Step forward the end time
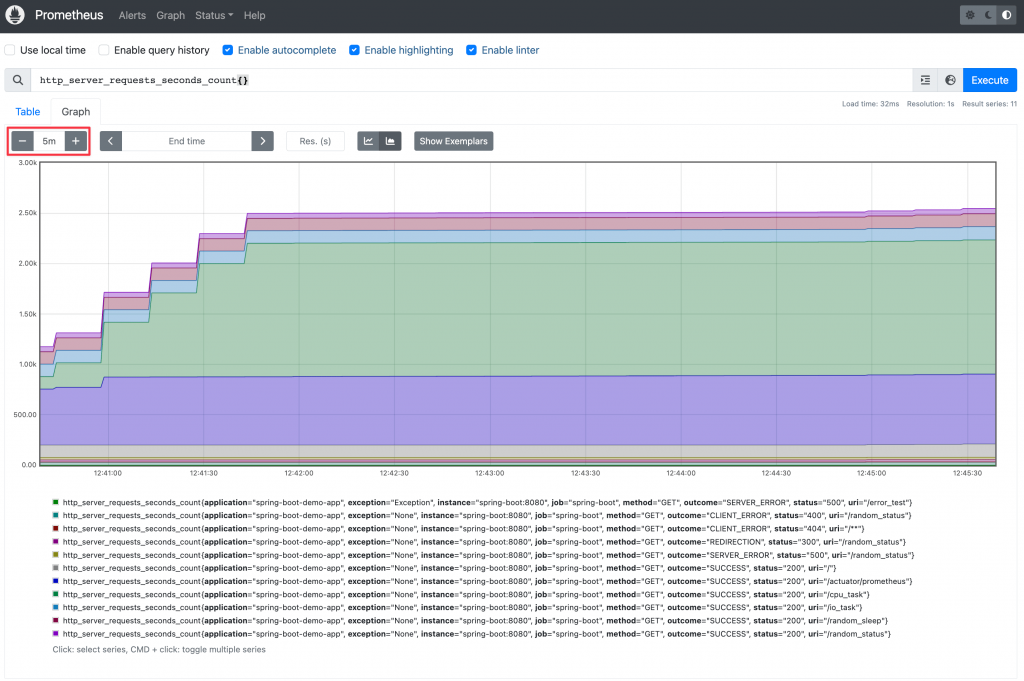 coord(263,141)
